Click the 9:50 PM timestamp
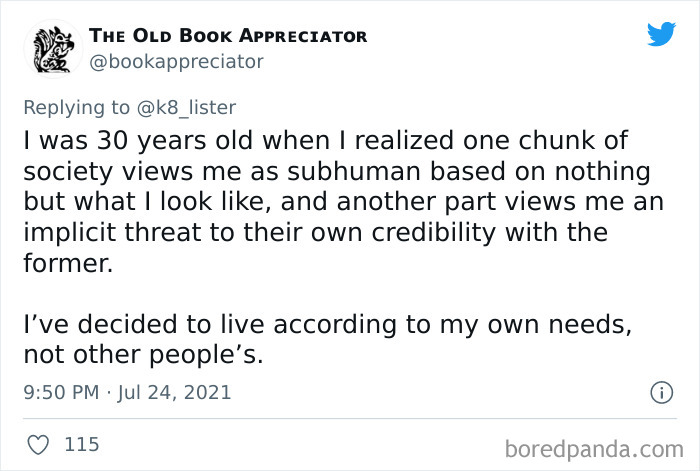The height and width of the screenshot is (471, 700). tap(62, 393)
